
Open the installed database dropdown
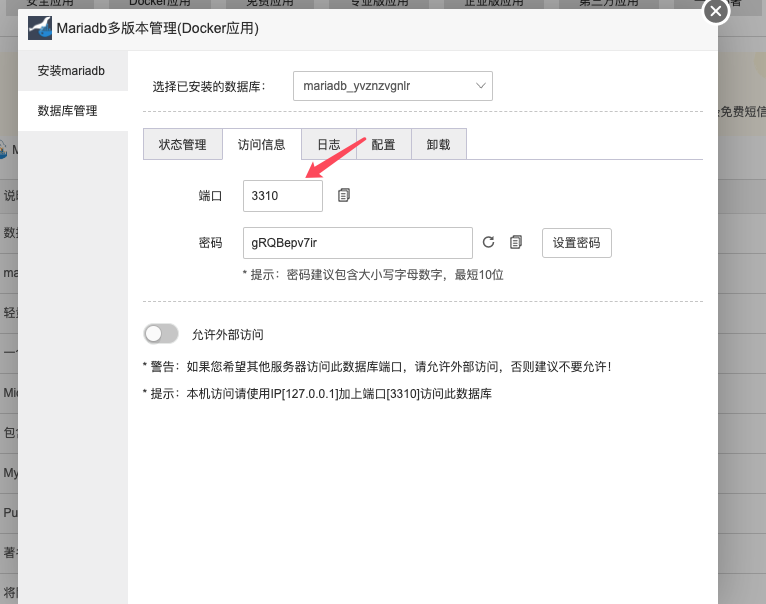(393, 86)
